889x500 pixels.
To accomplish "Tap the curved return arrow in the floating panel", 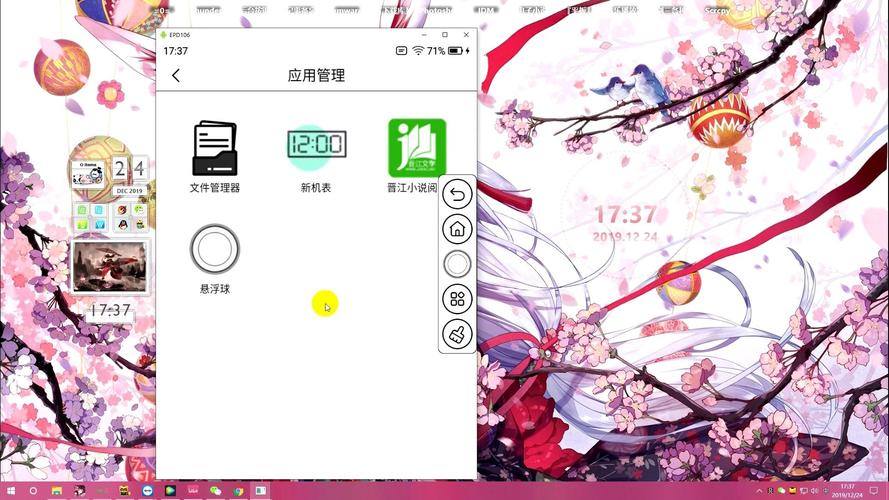I will [457, 194].
